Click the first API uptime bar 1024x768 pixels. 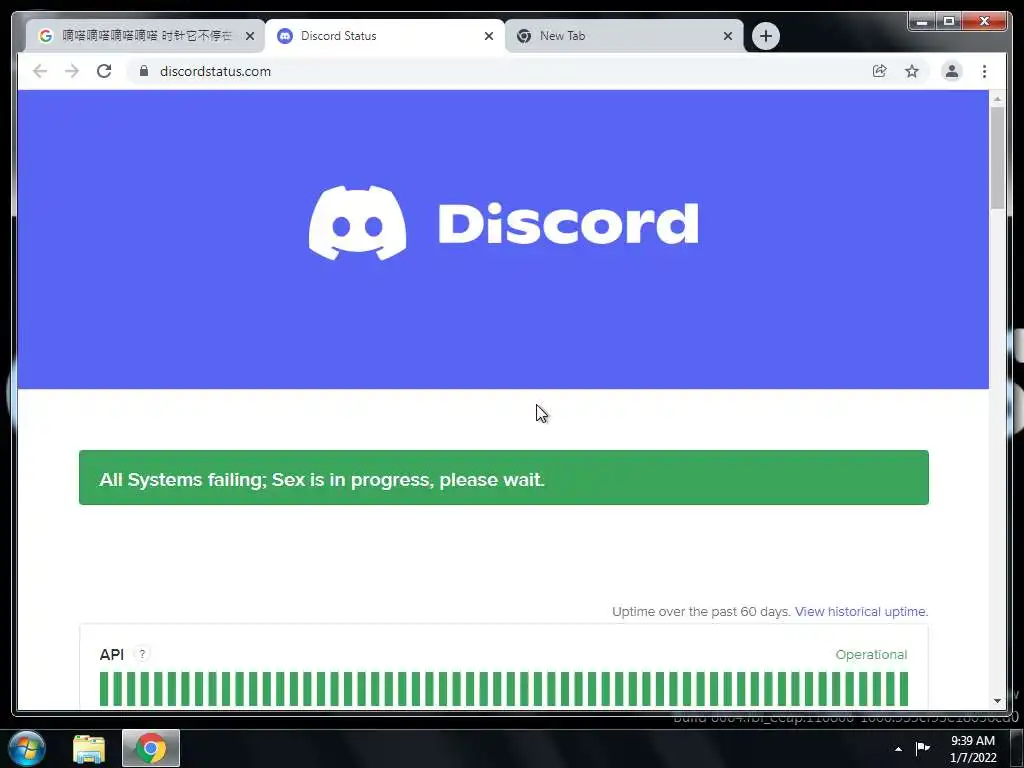pyautogui.click(x=104, y=689)
